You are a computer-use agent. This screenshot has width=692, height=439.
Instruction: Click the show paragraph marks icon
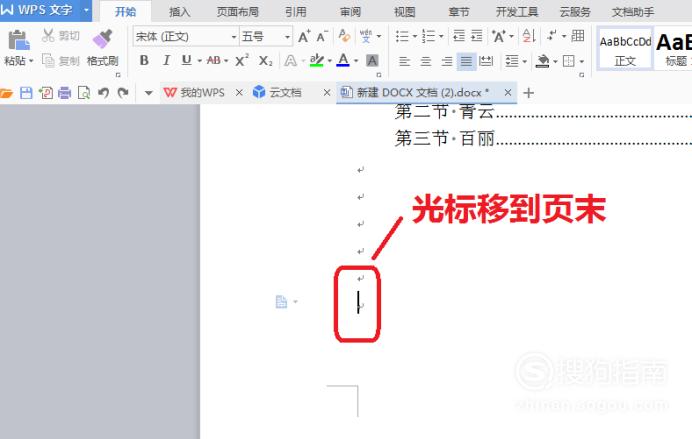(x=552, y=35)
